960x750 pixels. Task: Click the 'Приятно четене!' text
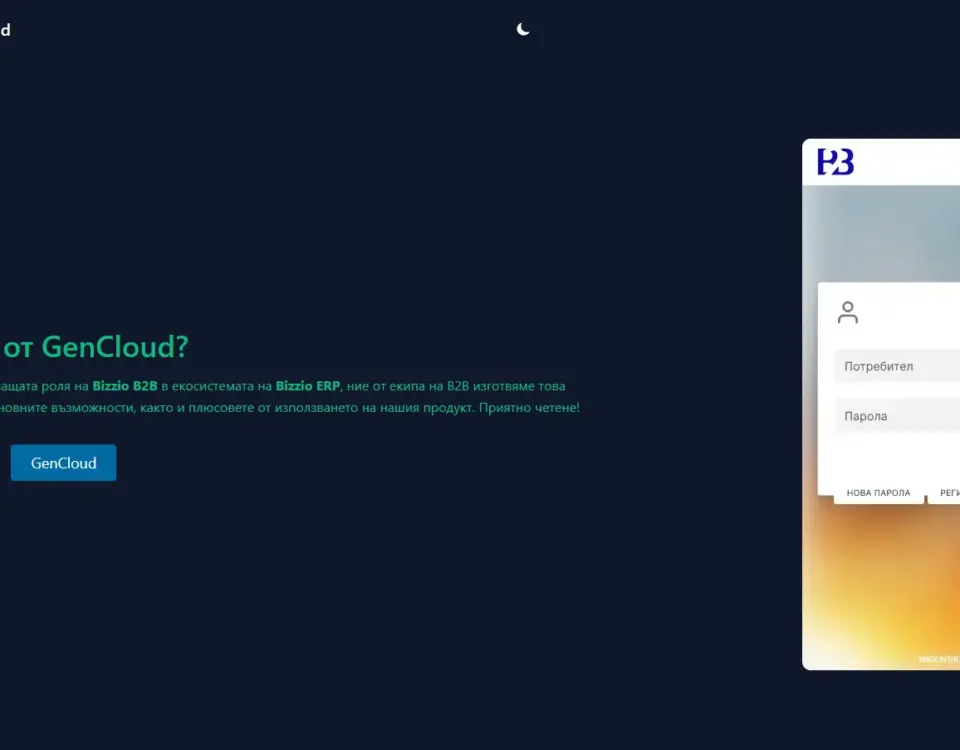[529, 407]
